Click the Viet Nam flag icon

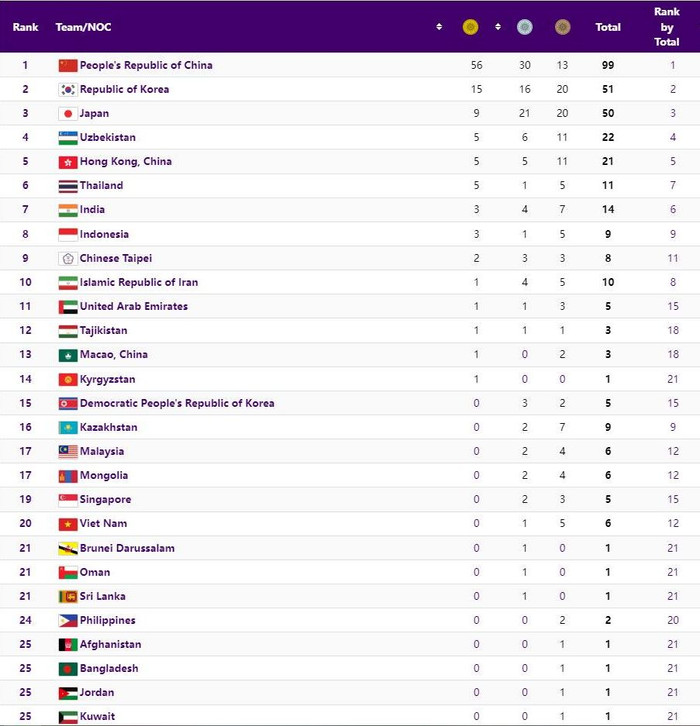[x=68, y=523]
